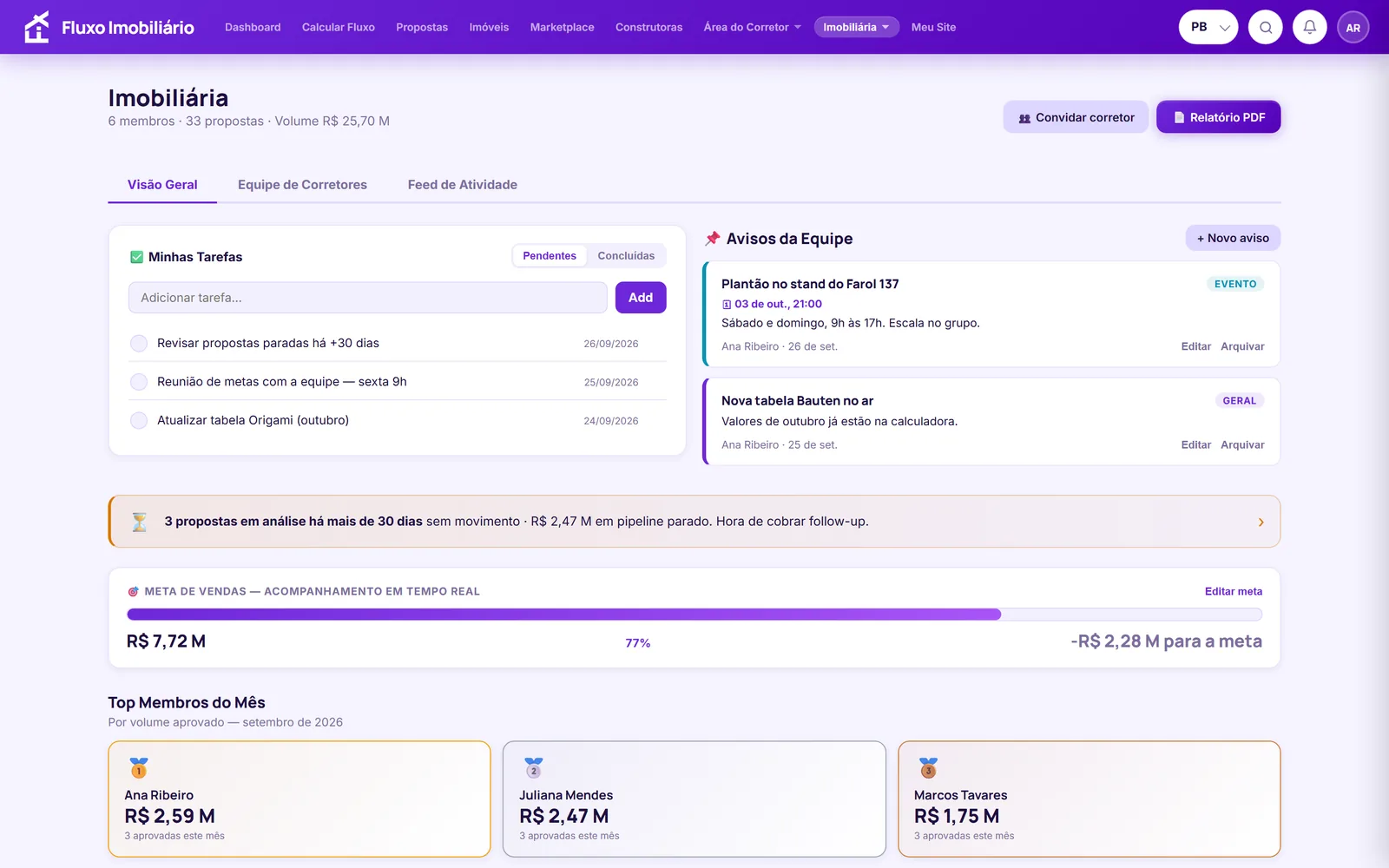Click the Fluxo Imobiliário house logo
Image resolution: width=1389 pixels, height=868 pixels.
pos(36,27)
